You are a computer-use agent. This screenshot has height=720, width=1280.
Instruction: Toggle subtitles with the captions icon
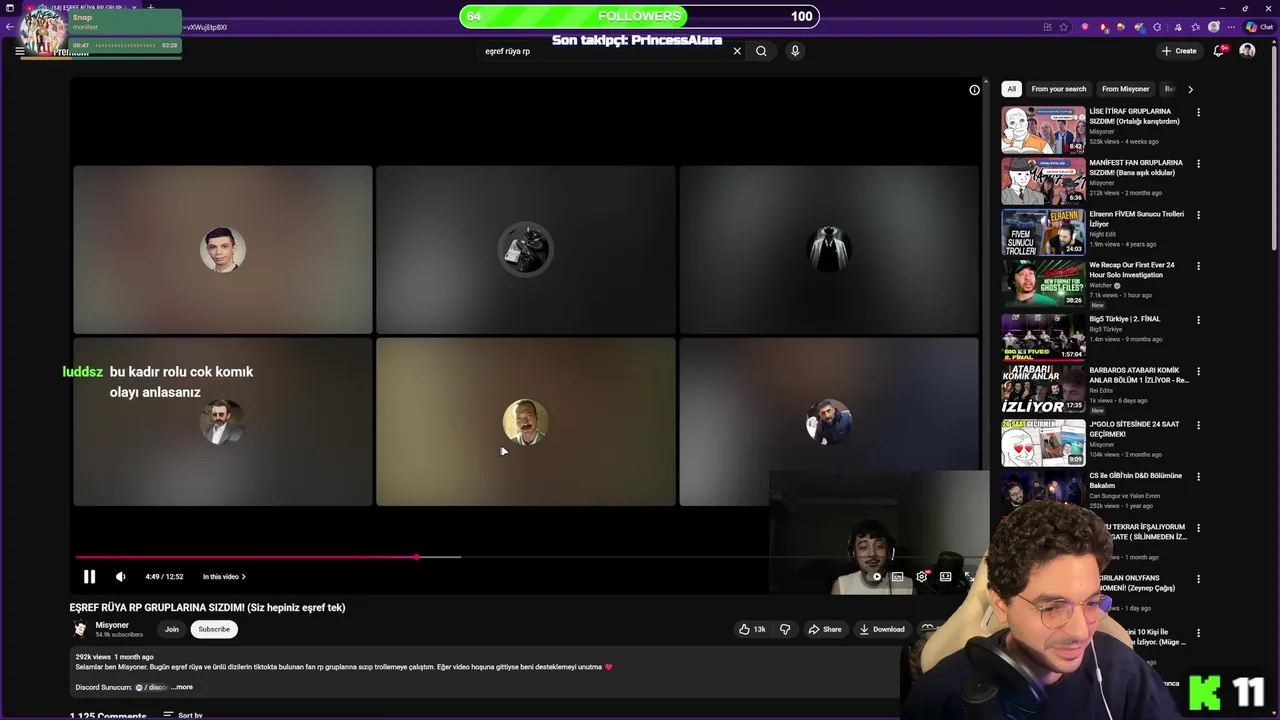click(898, 576)
